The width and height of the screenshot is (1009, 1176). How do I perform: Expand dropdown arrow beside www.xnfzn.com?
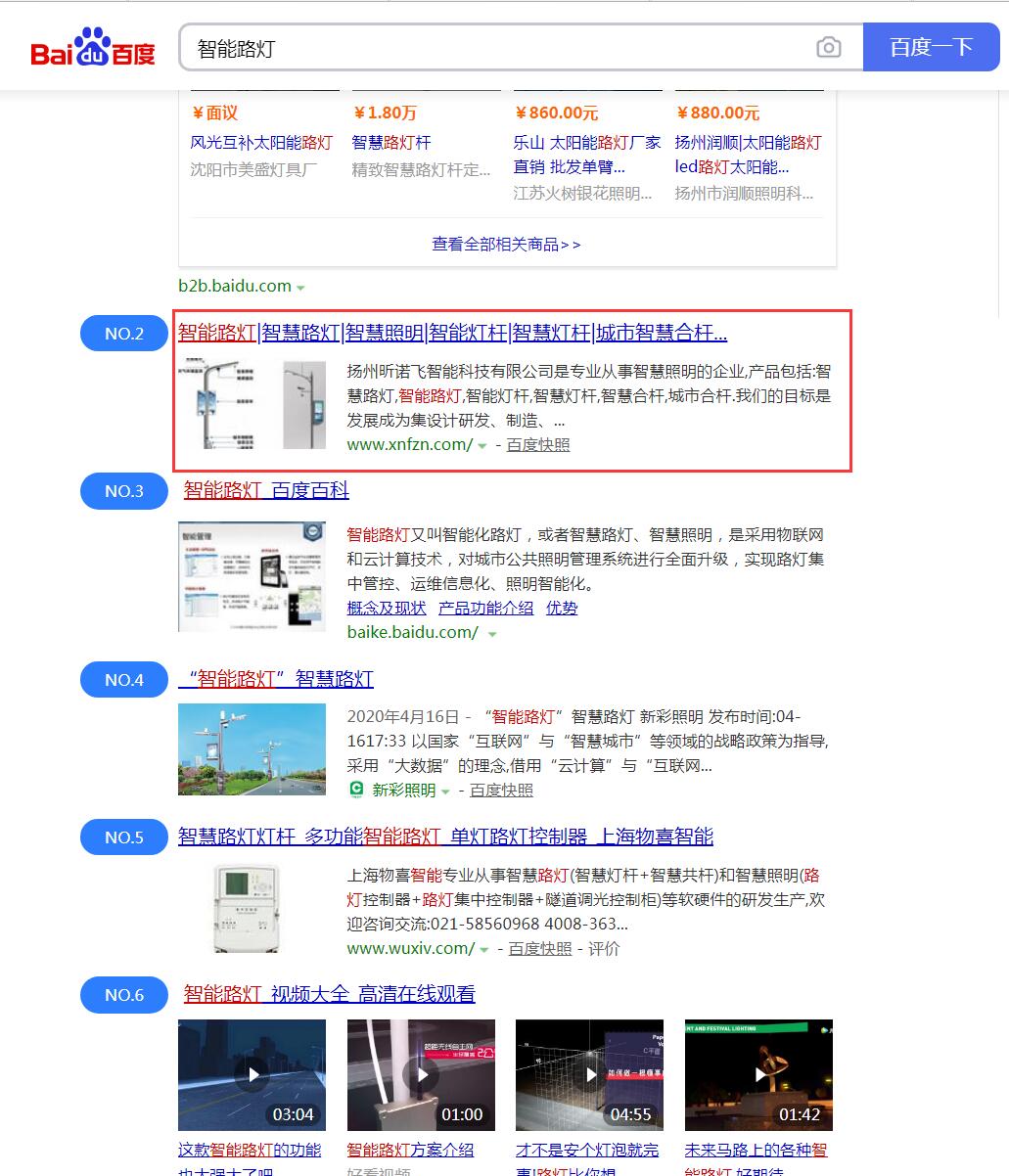[482, 446]
